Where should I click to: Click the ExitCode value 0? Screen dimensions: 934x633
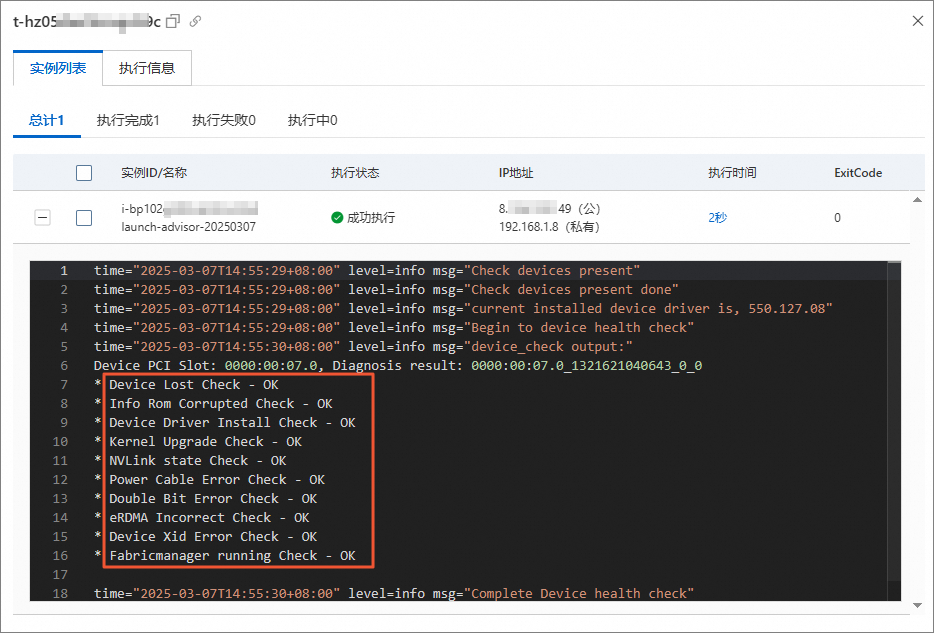pyautogui.click(x=838, y=217)
